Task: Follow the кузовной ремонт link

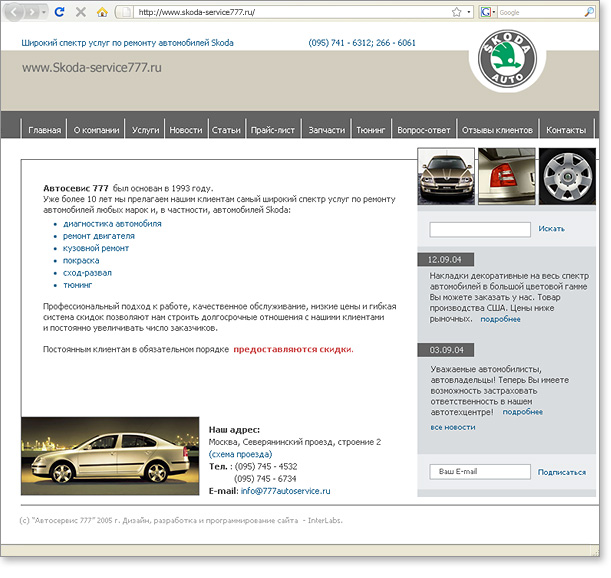Action: pyautogui.click(x=96, y=248)
